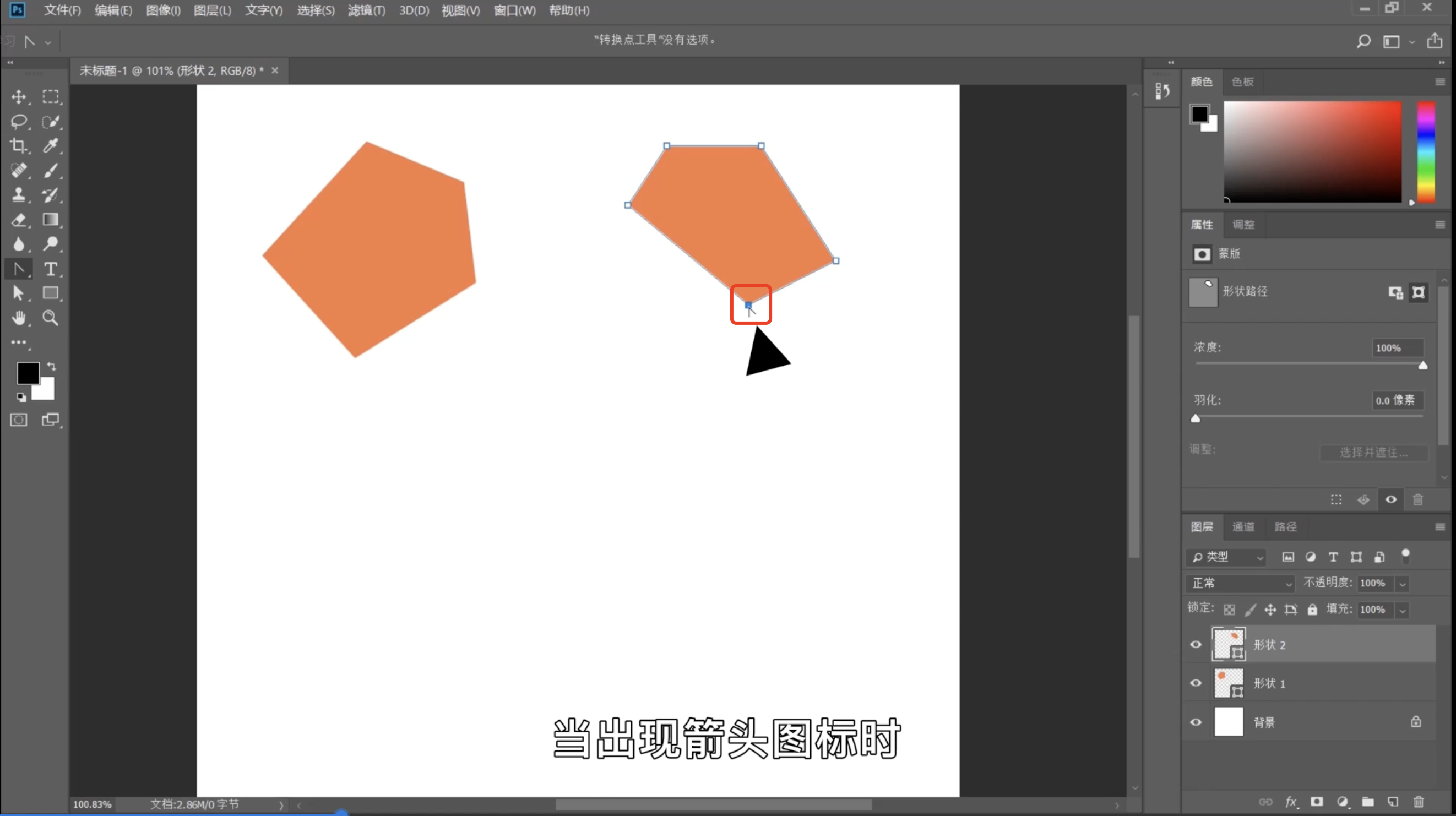1456x816 pixels.
Task: Switch to the 通道 tab
Action: click(1243, 527)
